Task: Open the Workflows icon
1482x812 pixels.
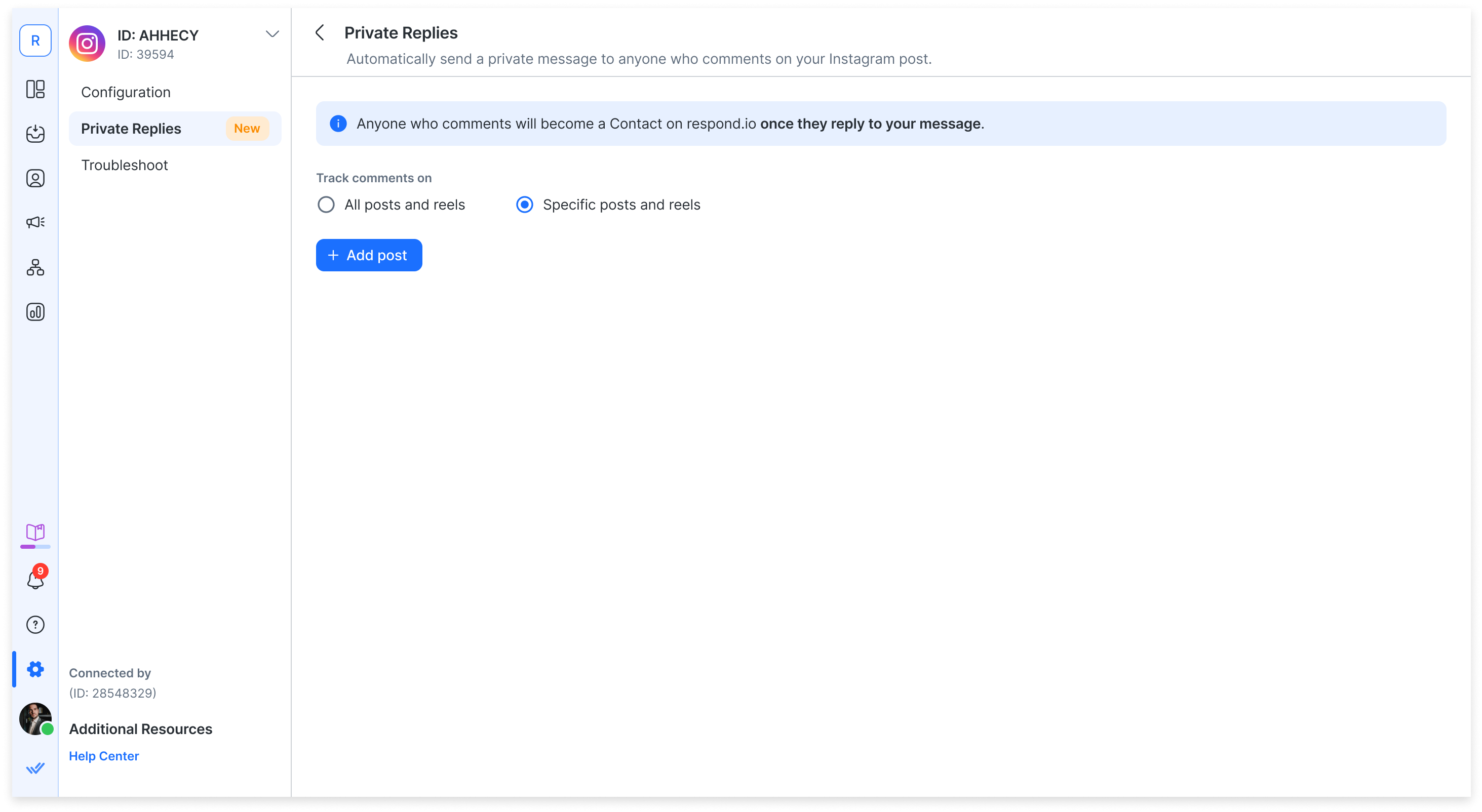Action: (x=35, y=267)
